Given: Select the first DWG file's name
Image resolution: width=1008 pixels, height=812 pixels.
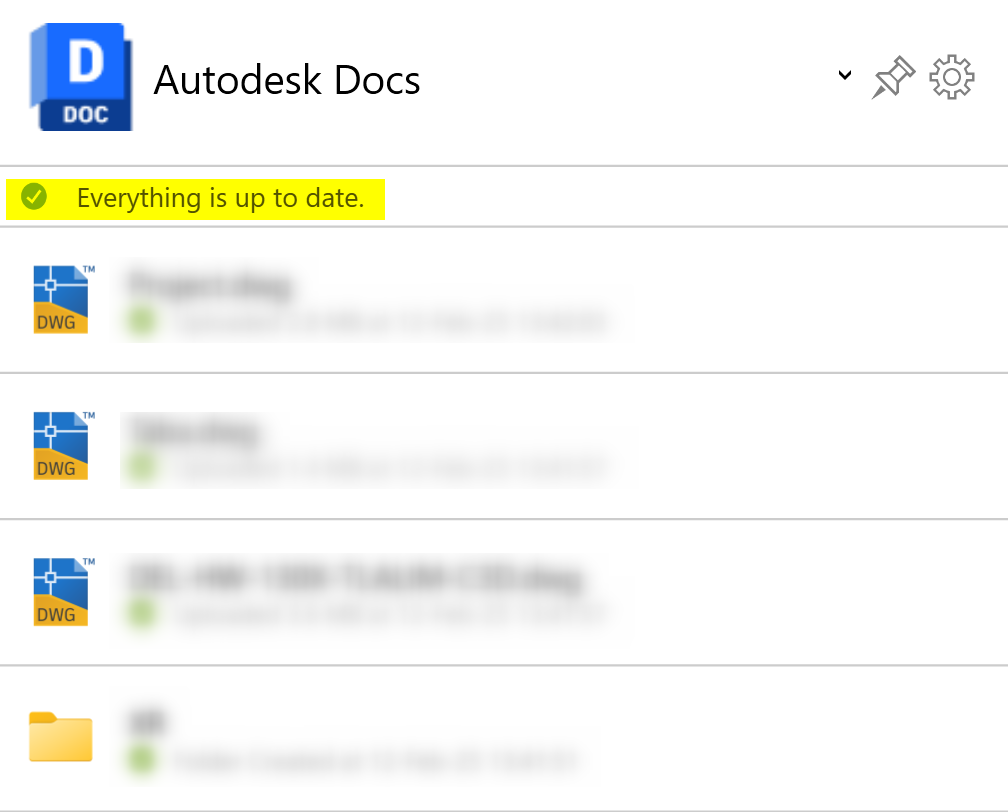Looking at the screenshot, I should click(208, 285).
